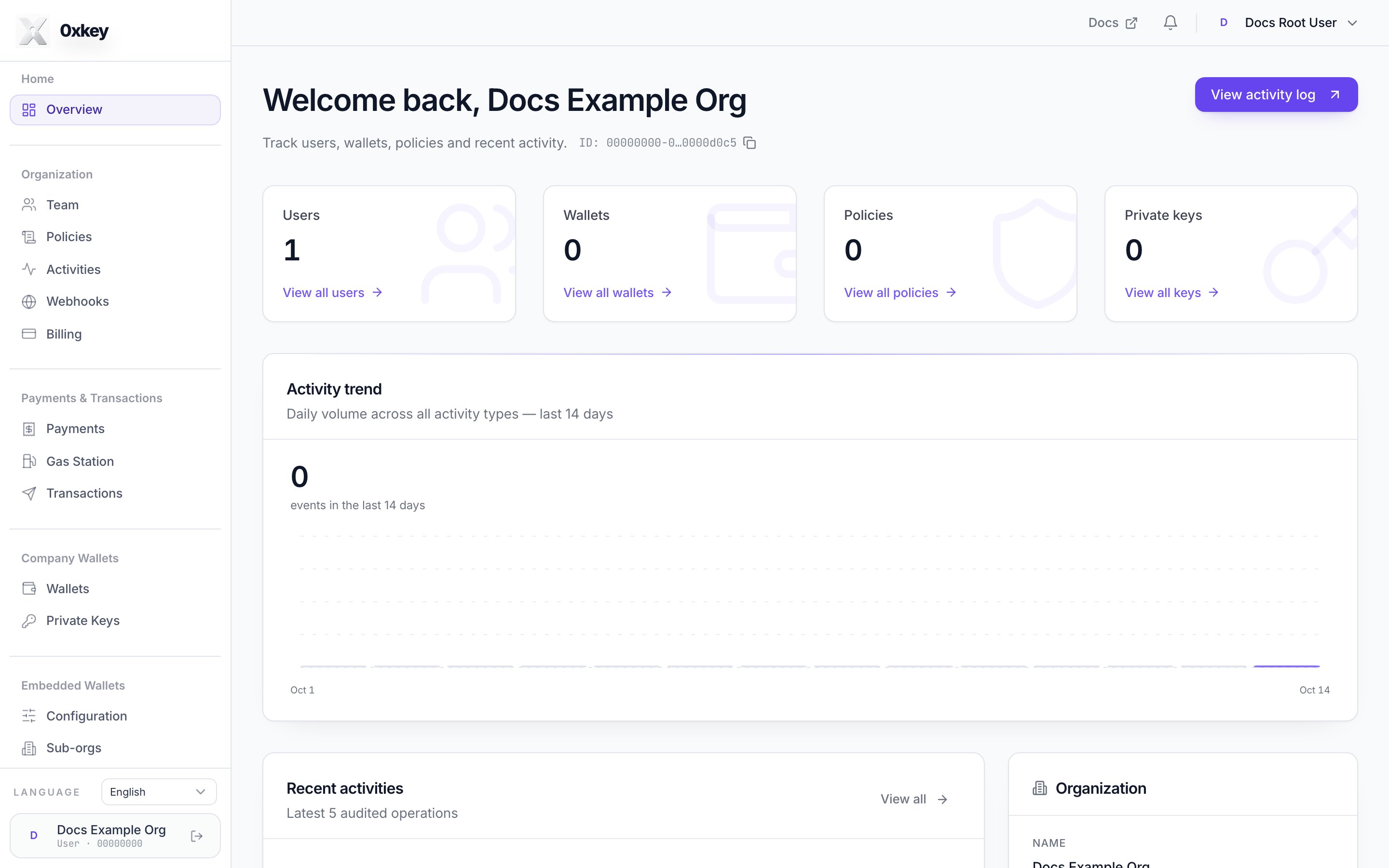Expand the Docs Root User menu chevron
1389x868 pixels.
(1352, 23)
